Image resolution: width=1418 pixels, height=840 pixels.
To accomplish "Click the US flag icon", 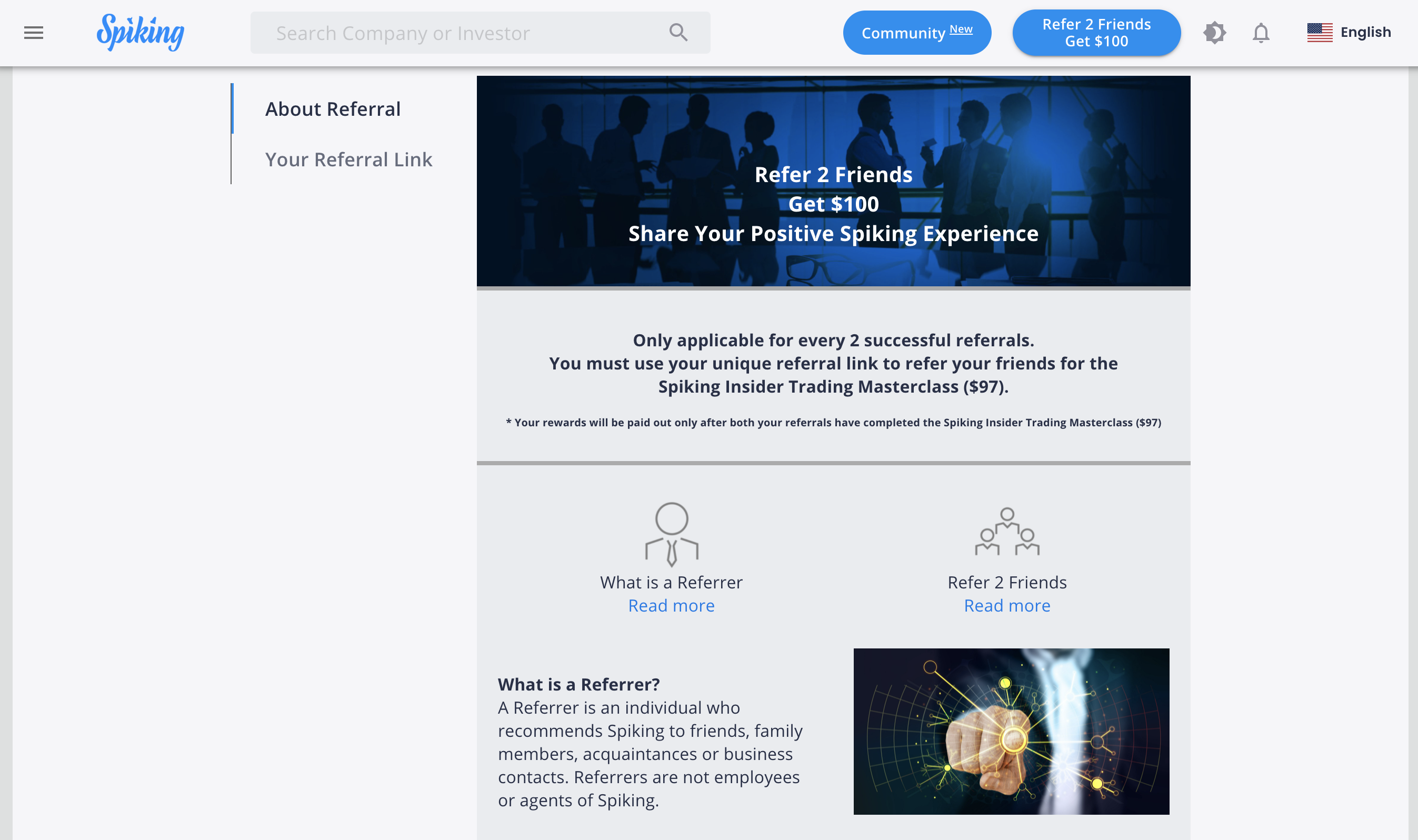I will [1319, 33].
